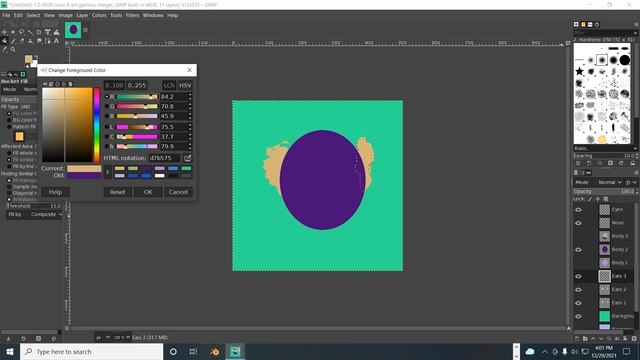Open the Colors menu
The height and width of the screenshot is (360, 640).
[99, 15]
